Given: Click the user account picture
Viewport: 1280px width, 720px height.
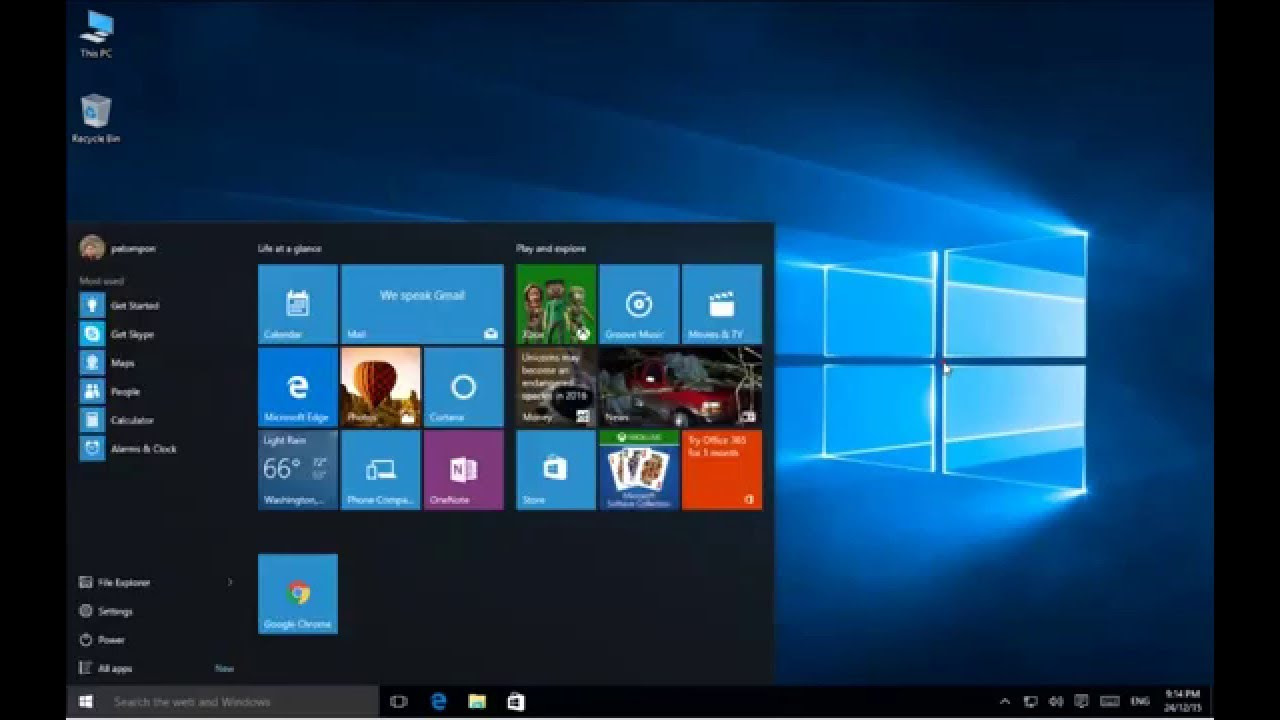Looking at the screenshot, I should [91, 247].
